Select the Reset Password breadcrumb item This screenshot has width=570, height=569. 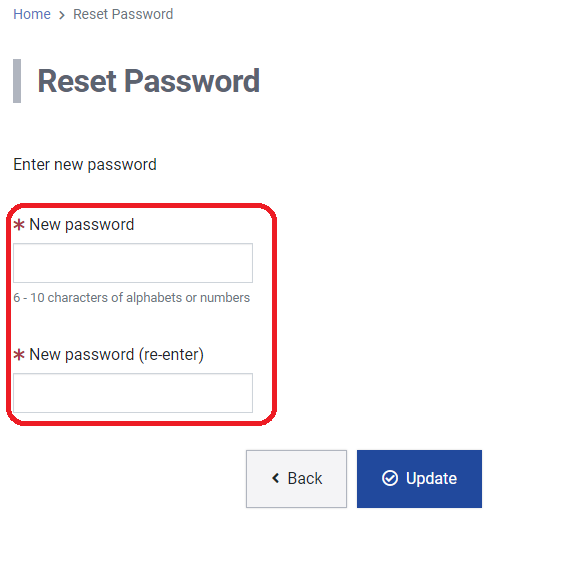(123, 14)
